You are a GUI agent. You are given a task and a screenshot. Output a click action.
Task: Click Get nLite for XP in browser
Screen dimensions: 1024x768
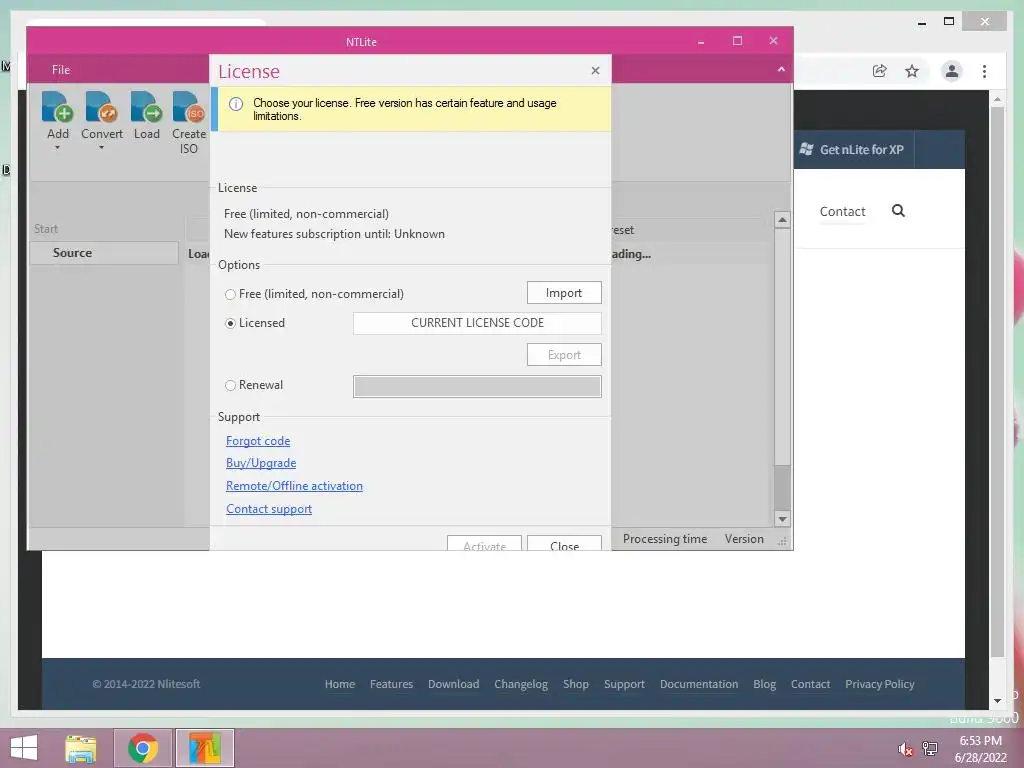tap(852, 150)
